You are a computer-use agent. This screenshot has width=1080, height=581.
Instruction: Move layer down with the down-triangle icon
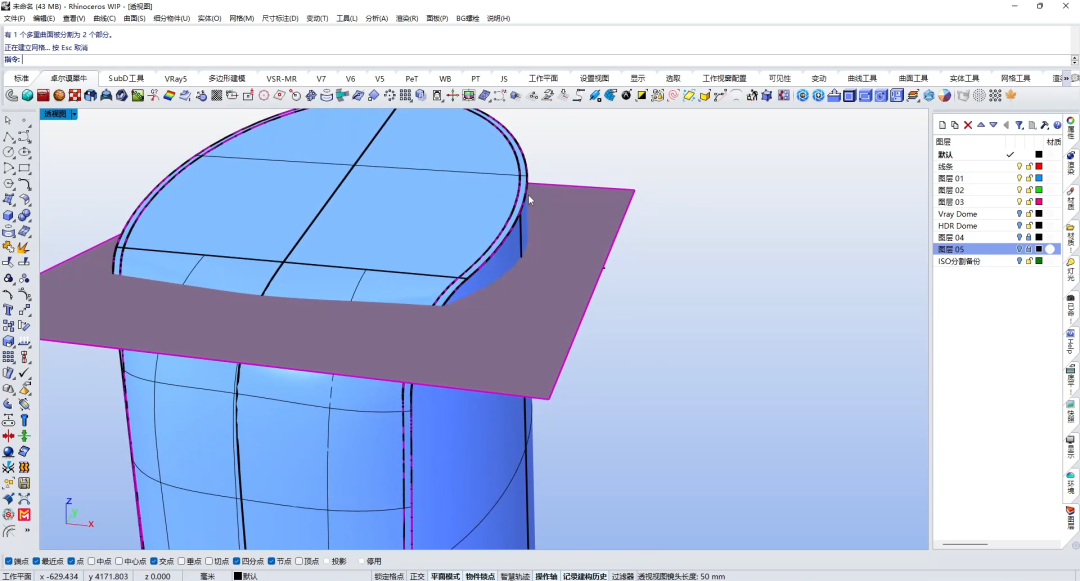click(993, 125)
